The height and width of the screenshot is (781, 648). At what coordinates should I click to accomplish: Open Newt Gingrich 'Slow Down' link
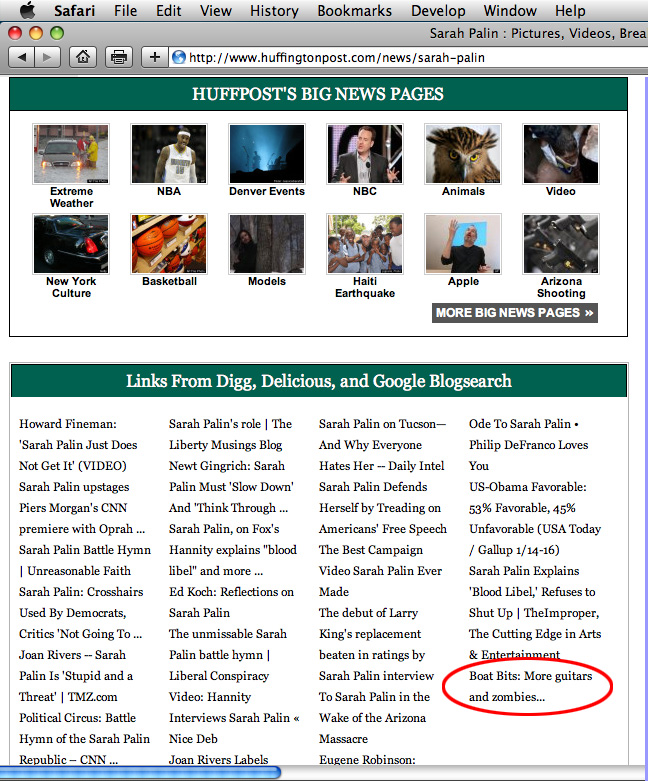pyautogui.click(x=231, y=487)
